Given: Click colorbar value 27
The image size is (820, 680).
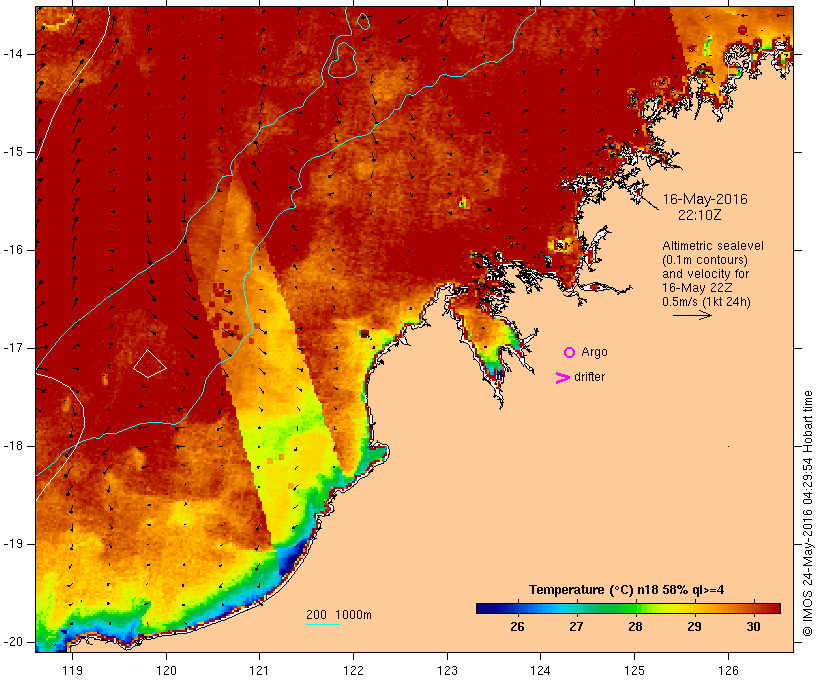Looking at the screenshot, I should pos(576,627).
